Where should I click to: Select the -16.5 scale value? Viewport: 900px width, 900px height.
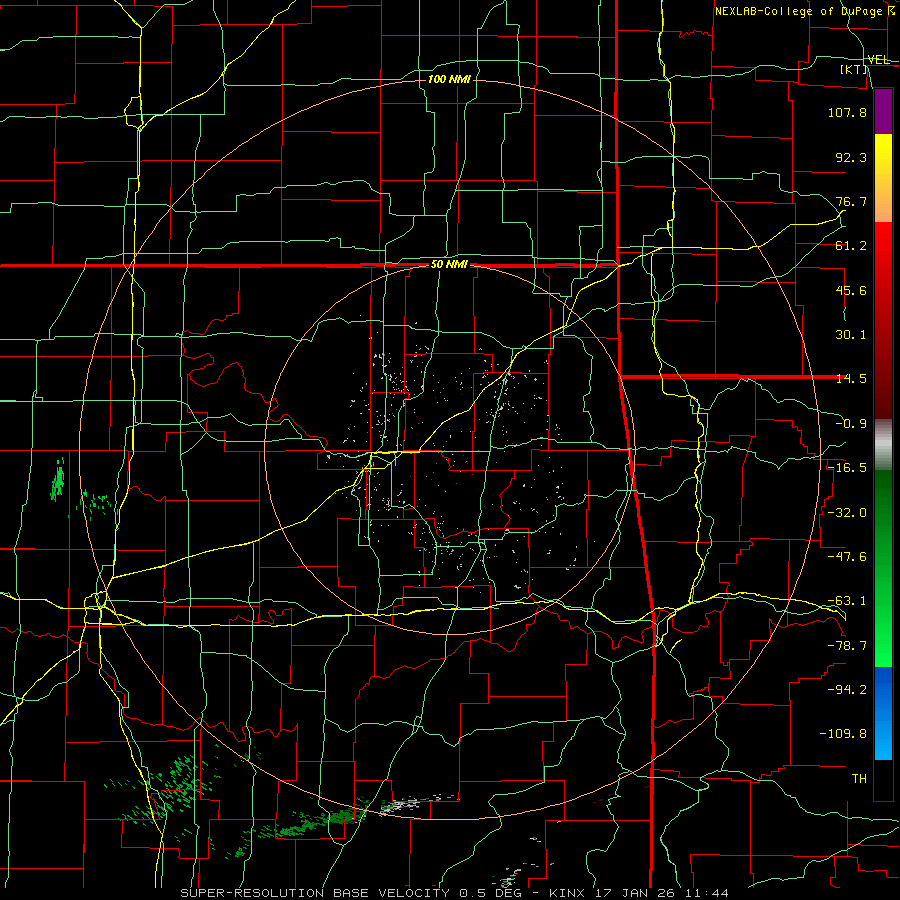click(847, 468)
